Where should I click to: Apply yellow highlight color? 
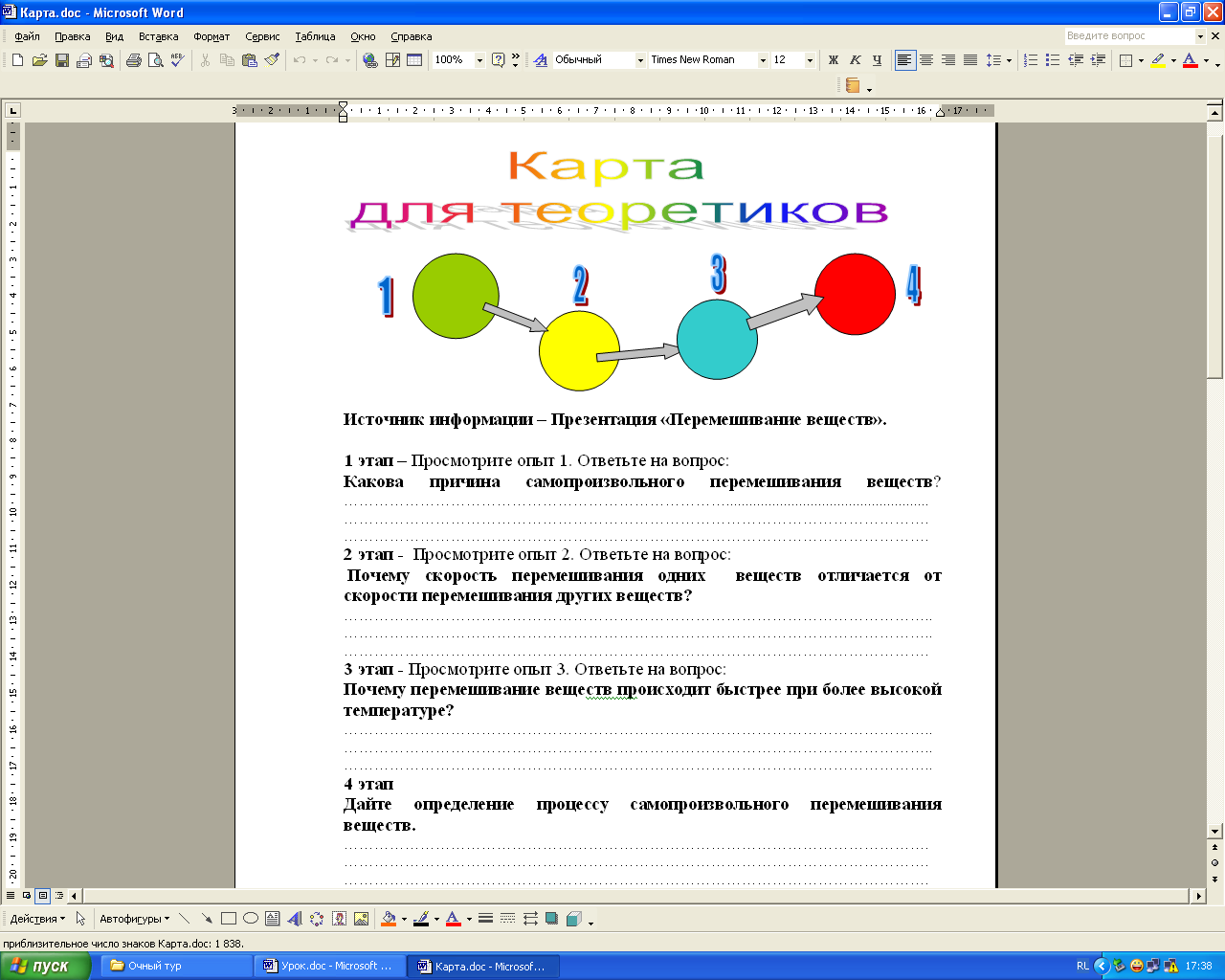(1158, 60)
